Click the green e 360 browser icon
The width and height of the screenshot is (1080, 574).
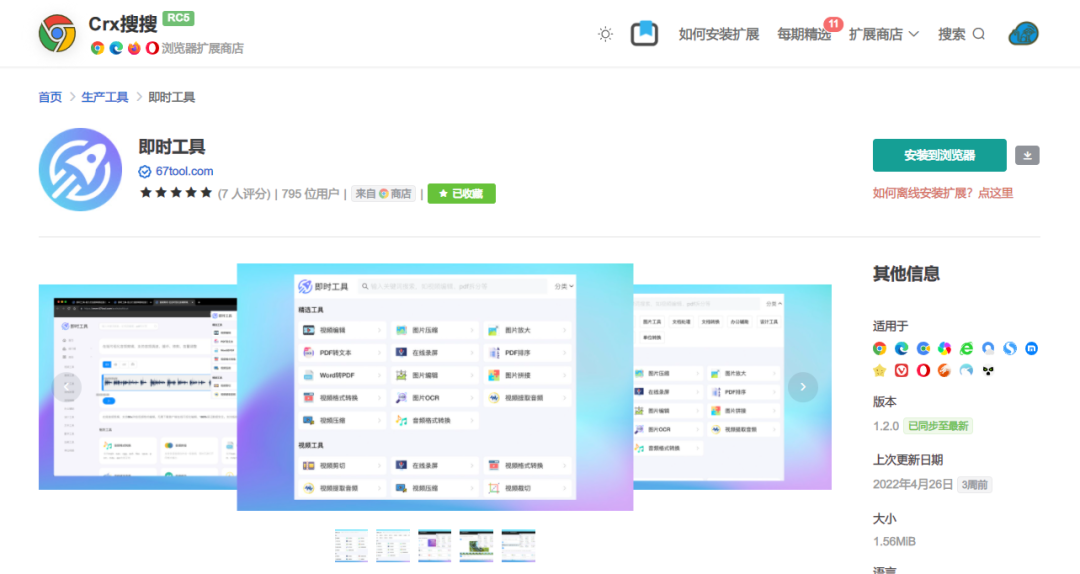click(966, 349)
